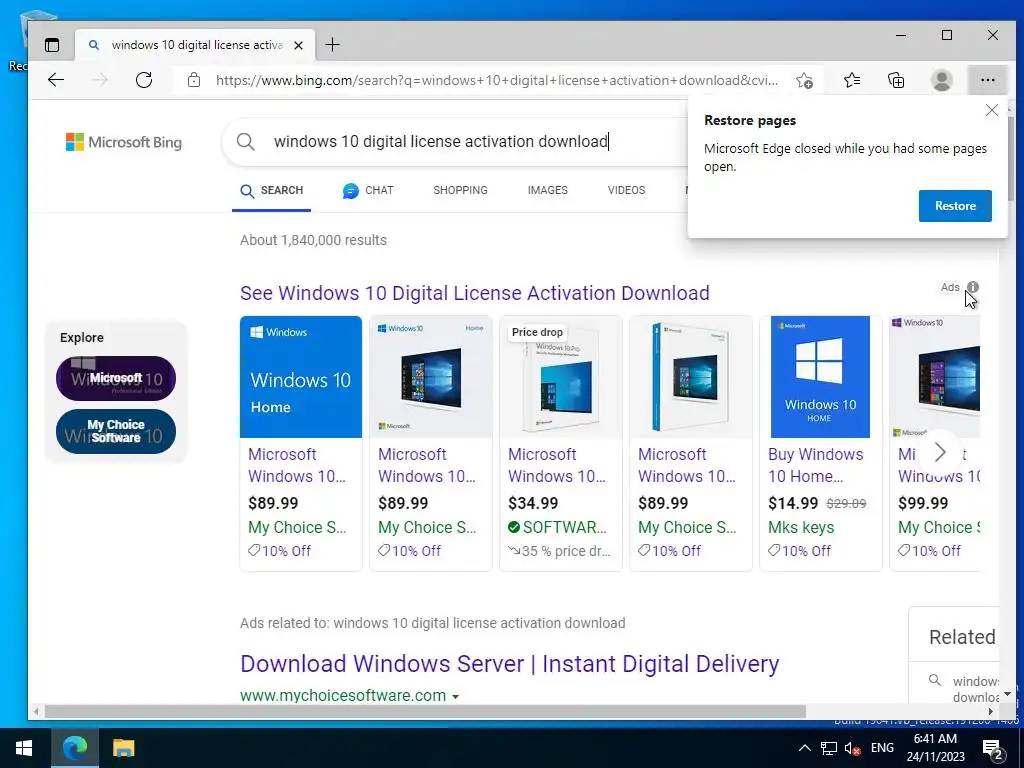The image size is (1024, 768).
Task: Open See Windows 10 Digital License Activation Download
Action: click(475, 293)
